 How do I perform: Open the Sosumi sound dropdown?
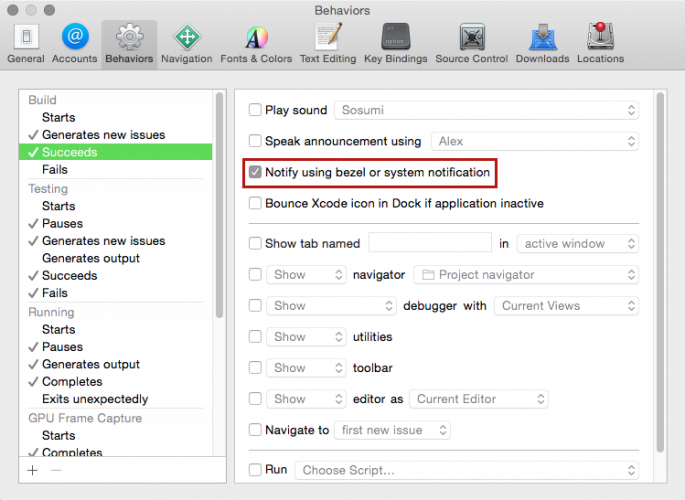[x=487, y=110]
